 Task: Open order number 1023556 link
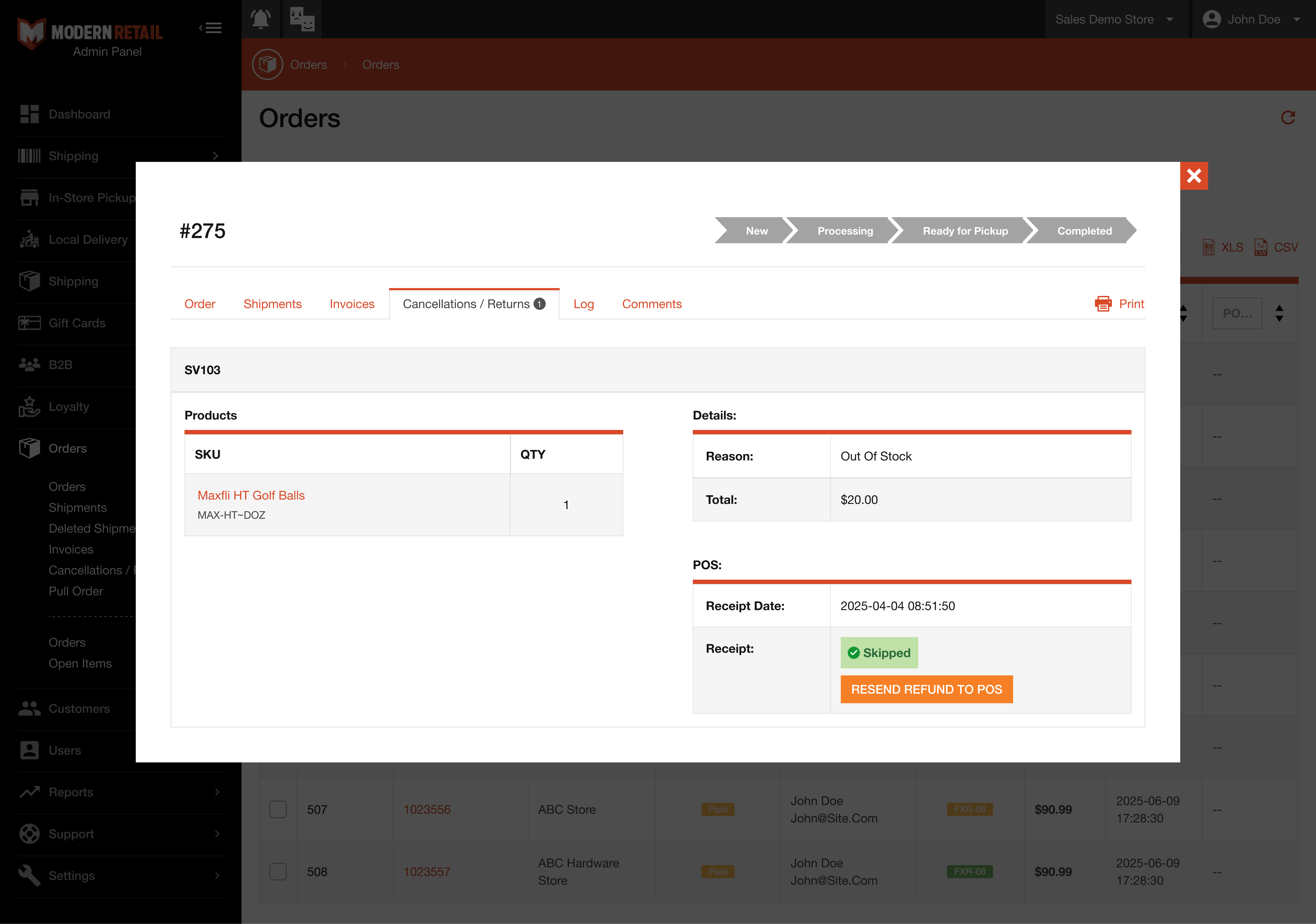pyautogui.click(x=427, y=809)
